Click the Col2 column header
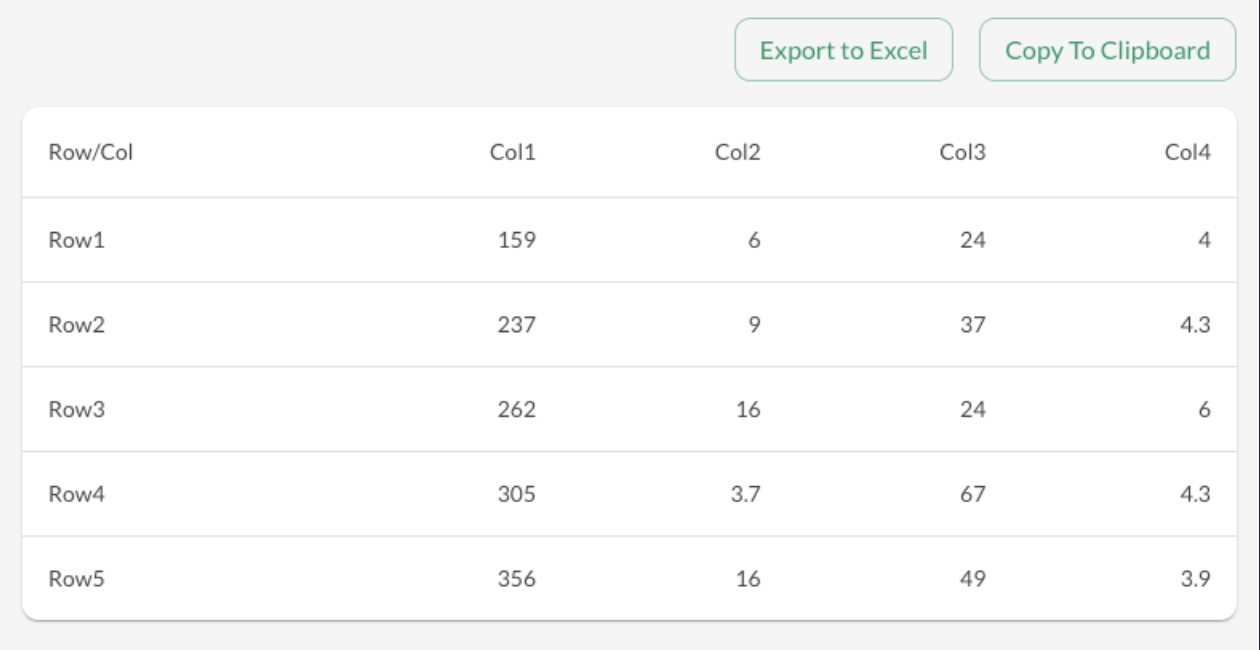Screen dimensions: 1260x650 coord(737,153)
